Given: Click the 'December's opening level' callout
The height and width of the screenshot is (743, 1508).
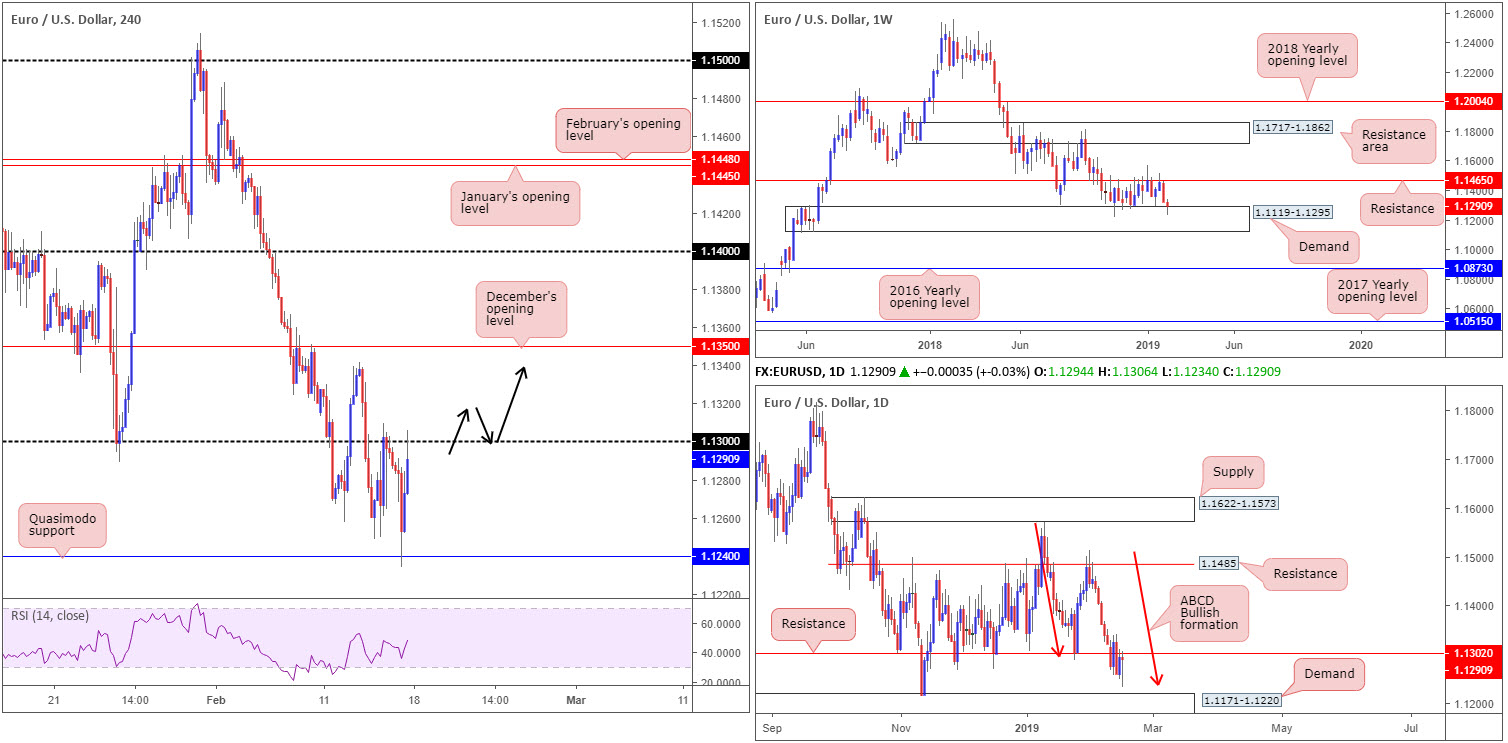Looking at the screenshot, I should point(520,309).
